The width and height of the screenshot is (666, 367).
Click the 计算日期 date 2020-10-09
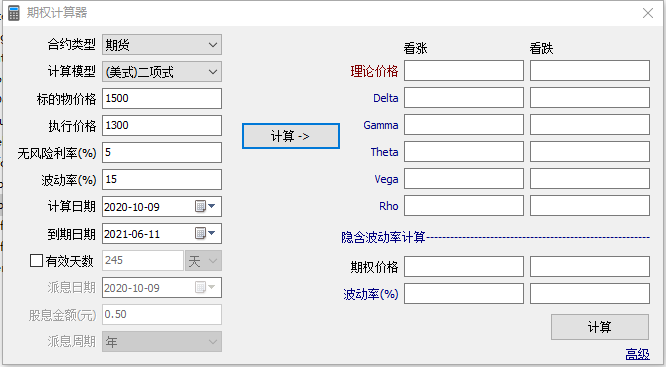click(x=132, y=207)
